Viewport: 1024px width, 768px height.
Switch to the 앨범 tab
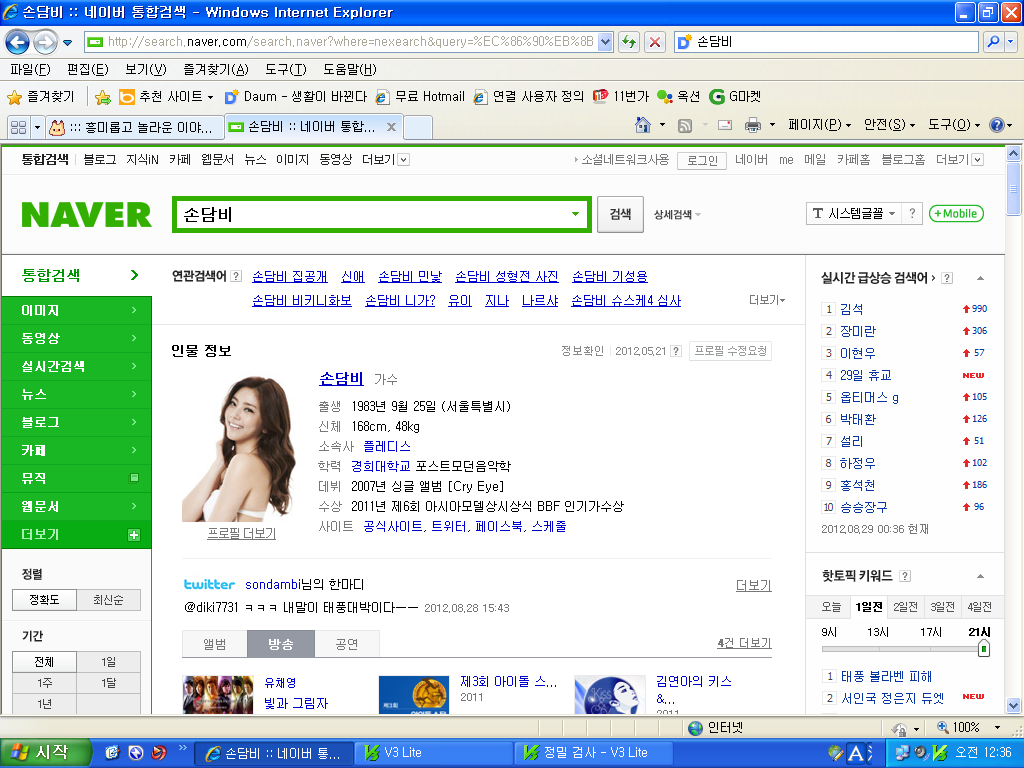(x=215, y=643)
